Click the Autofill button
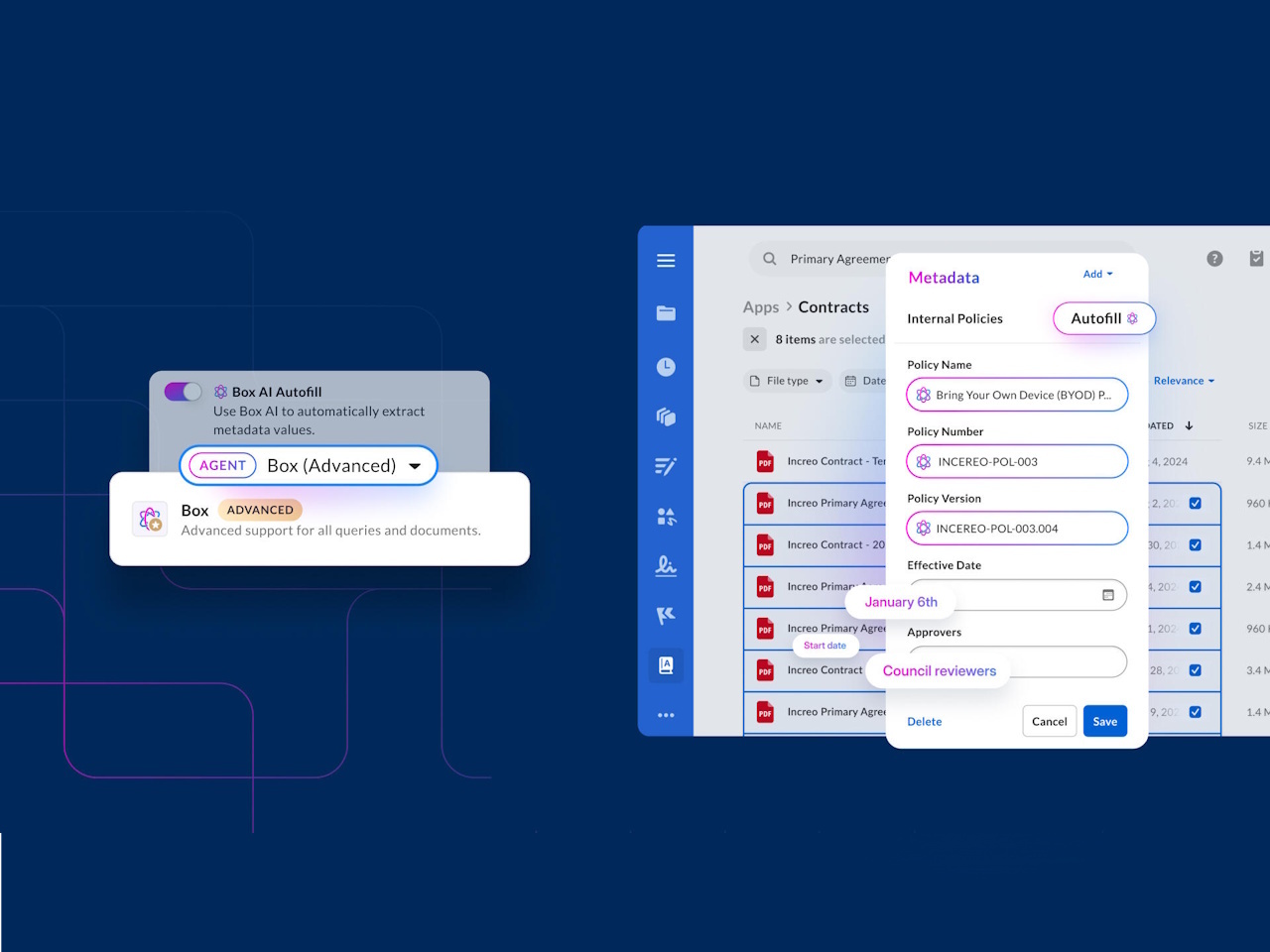Image resolution: width=1270 pixels, height=952 pixels. click(x=1104, y=318)
